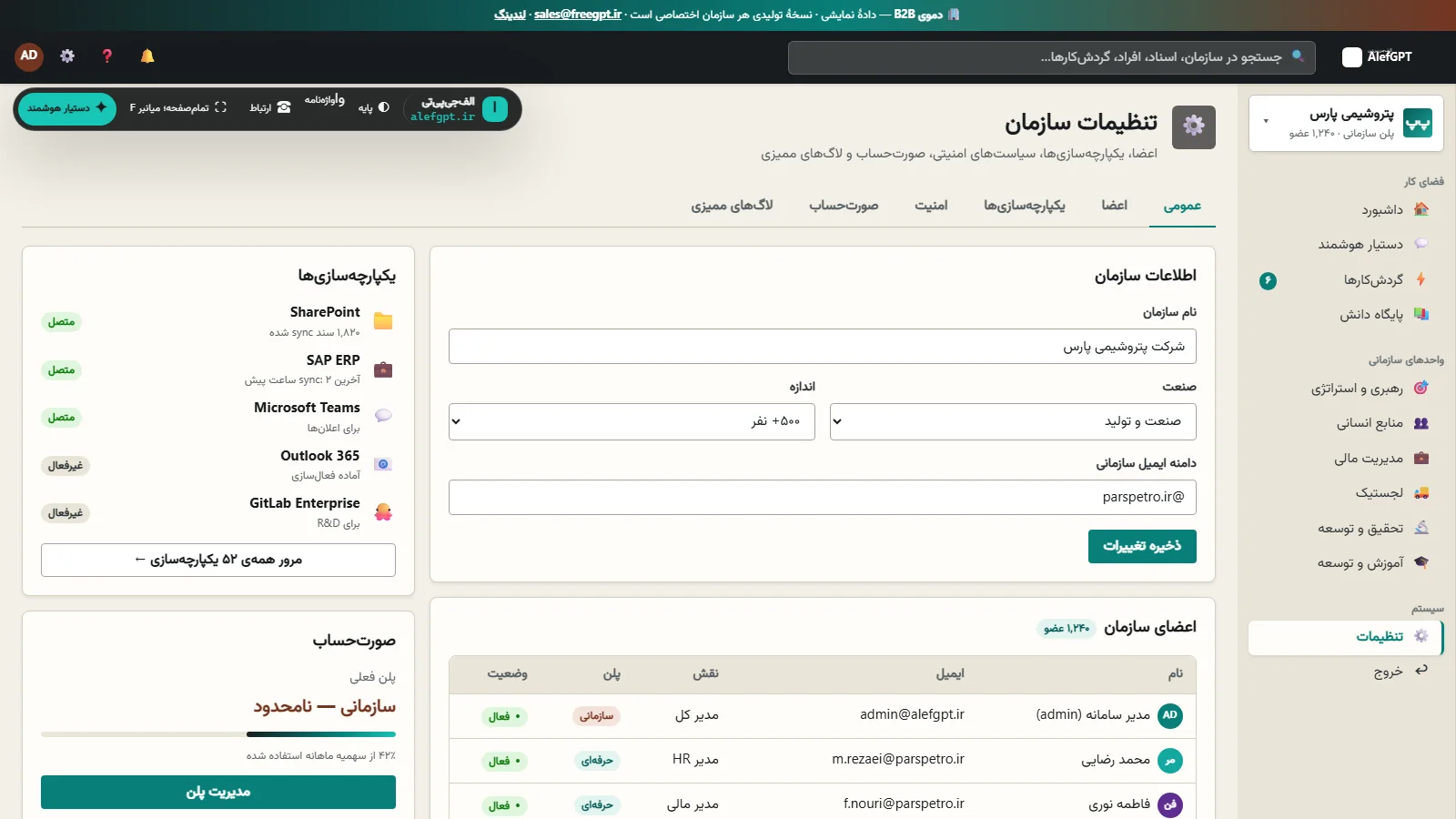The width and height of the screenshot is (1456, 819).
Task: Open منابع انسانی unit
Action: coord(1346,423)
